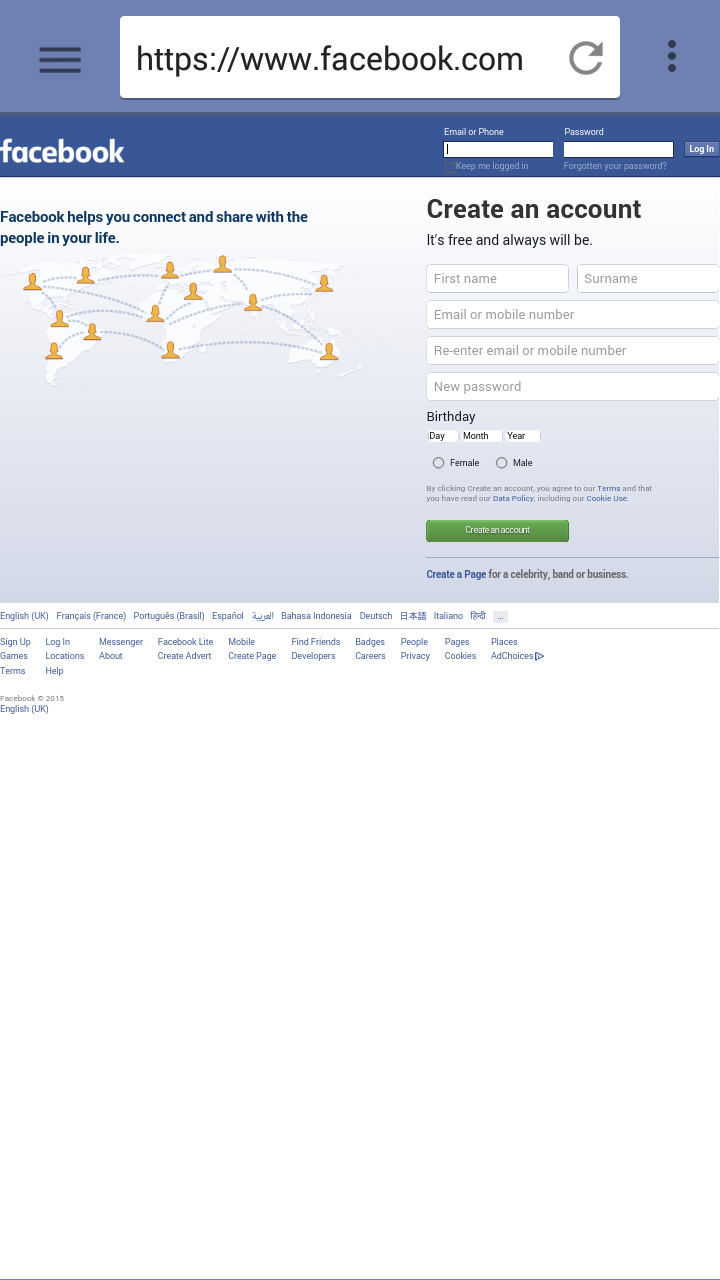This screenshot has height=1280, width=720.
Task: Open the Careers footer link
Action: [370, 656]
